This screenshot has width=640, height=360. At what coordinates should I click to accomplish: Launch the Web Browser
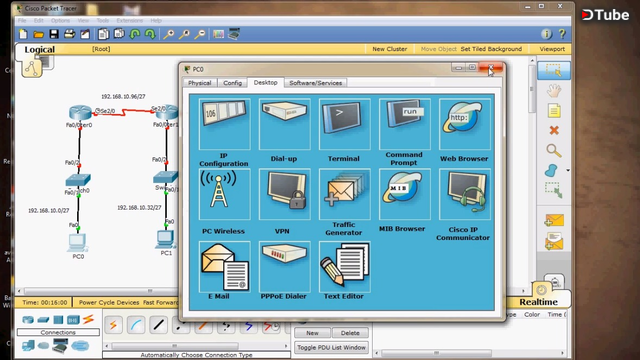click(x=464, y=124)
